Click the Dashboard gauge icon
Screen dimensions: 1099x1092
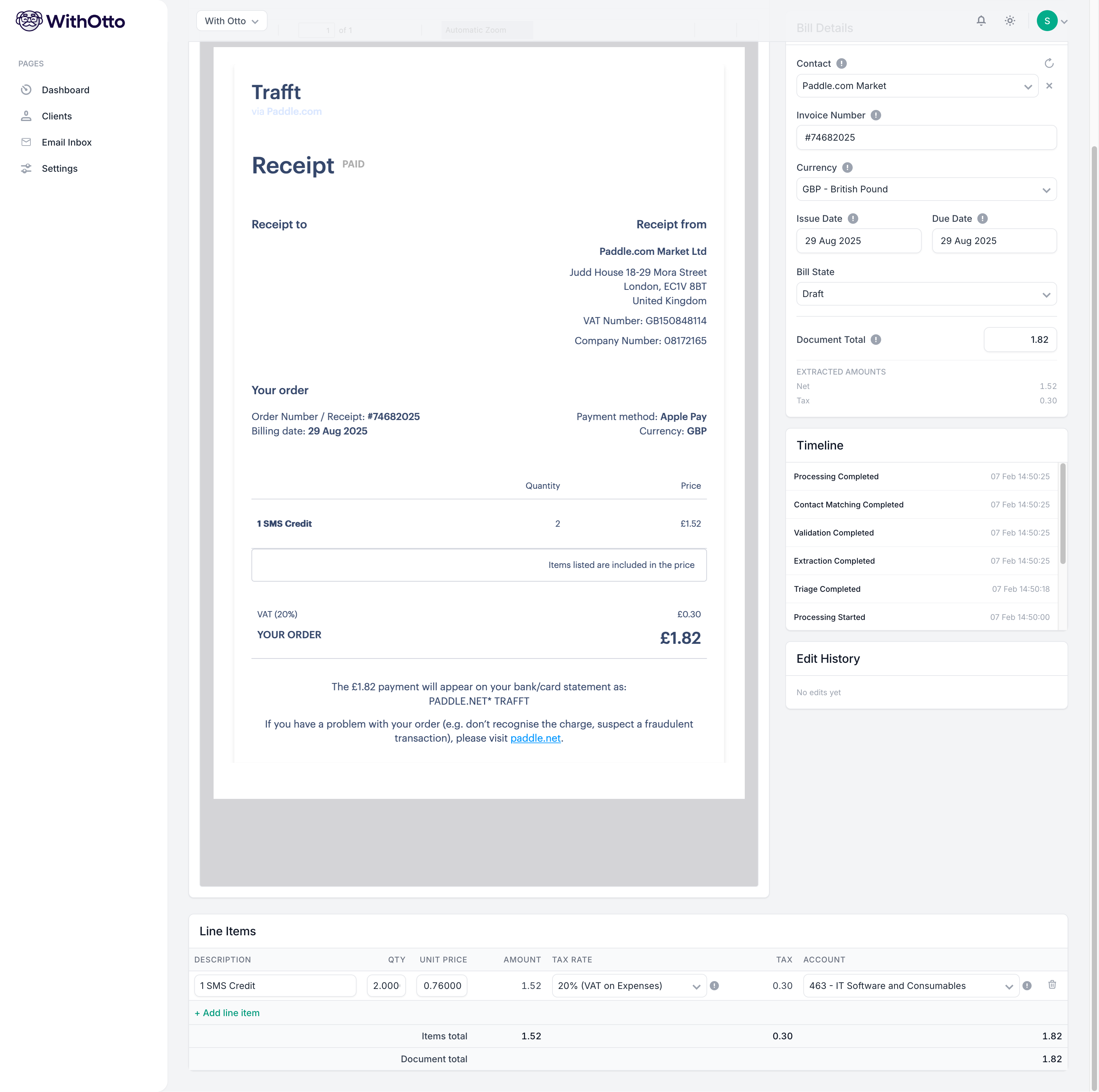click(26, 90)
